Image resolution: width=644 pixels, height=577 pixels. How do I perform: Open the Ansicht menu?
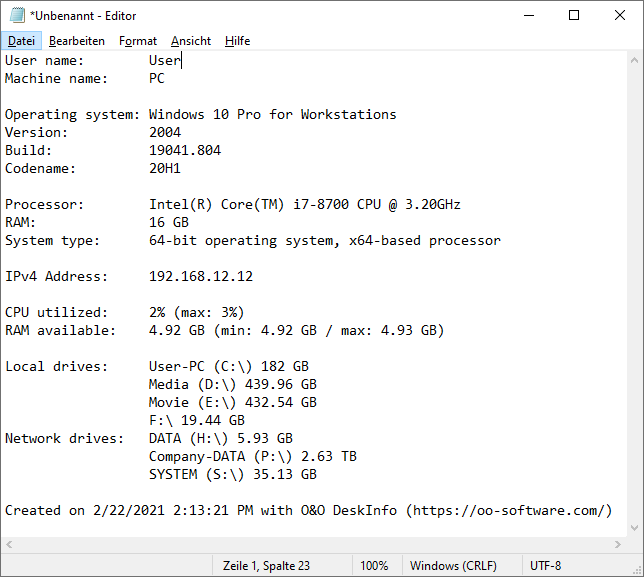191,41
